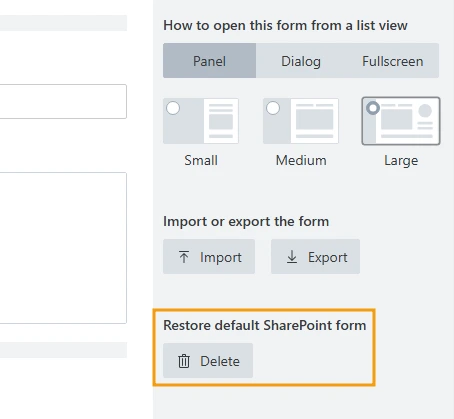Click the 'Medium' size label
The height and width of the screenshot is (419, 454).
click(301, 160)
